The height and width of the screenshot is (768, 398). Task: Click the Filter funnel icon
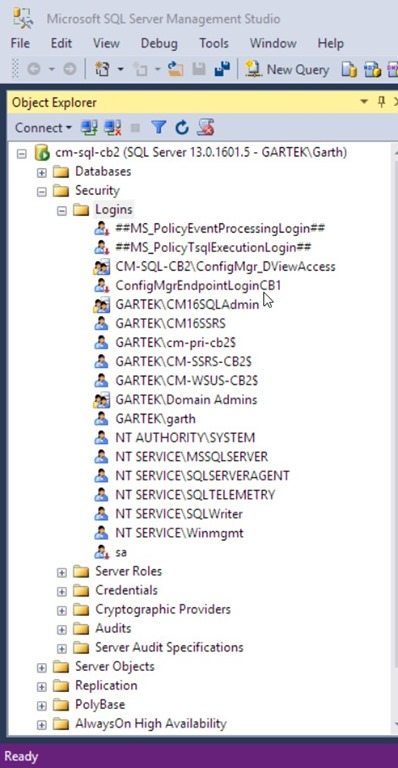coord(158,128)
